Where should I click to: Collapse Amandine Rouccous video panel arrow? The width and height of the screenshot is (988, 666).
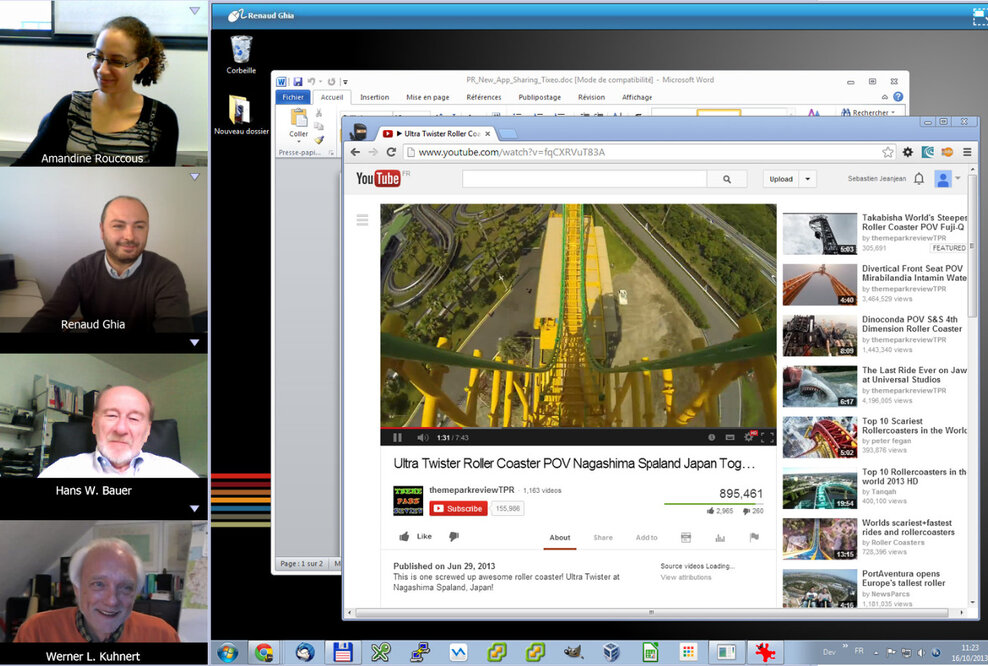194,10
